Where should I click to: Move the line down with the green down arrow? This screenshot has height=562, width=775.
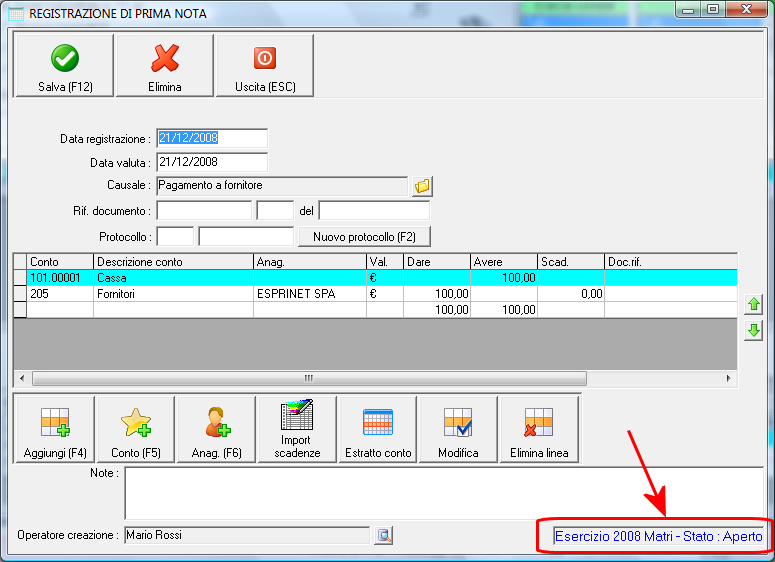coord(754,330)
